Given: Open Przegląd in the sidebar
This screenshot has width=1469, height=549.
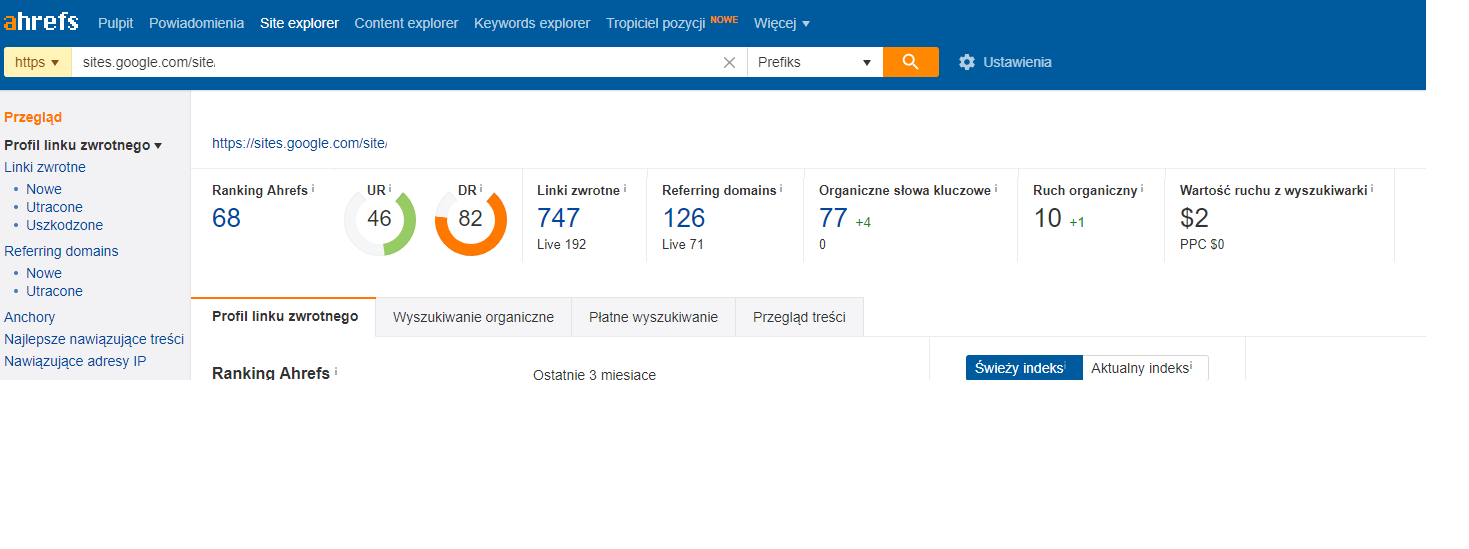Looking at the screenshot, I should (33, 117).
